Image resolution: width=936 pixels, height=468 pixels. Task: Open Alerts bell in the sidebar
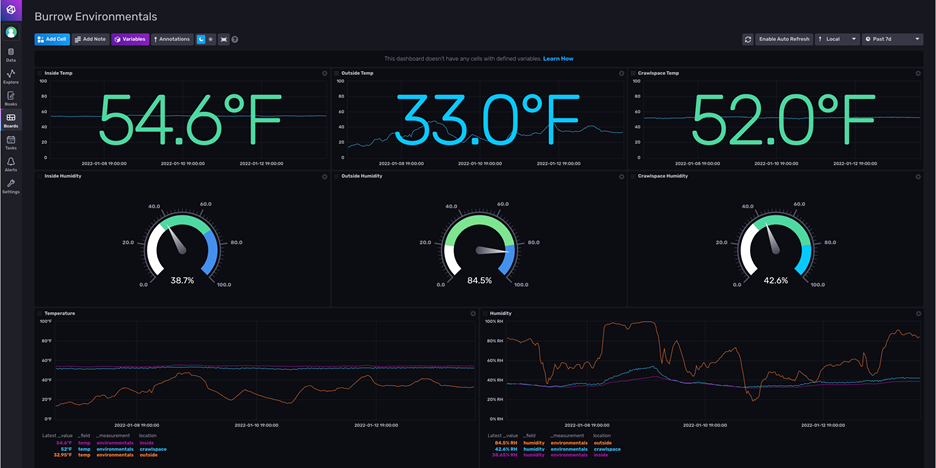click(x=11, y=163)
